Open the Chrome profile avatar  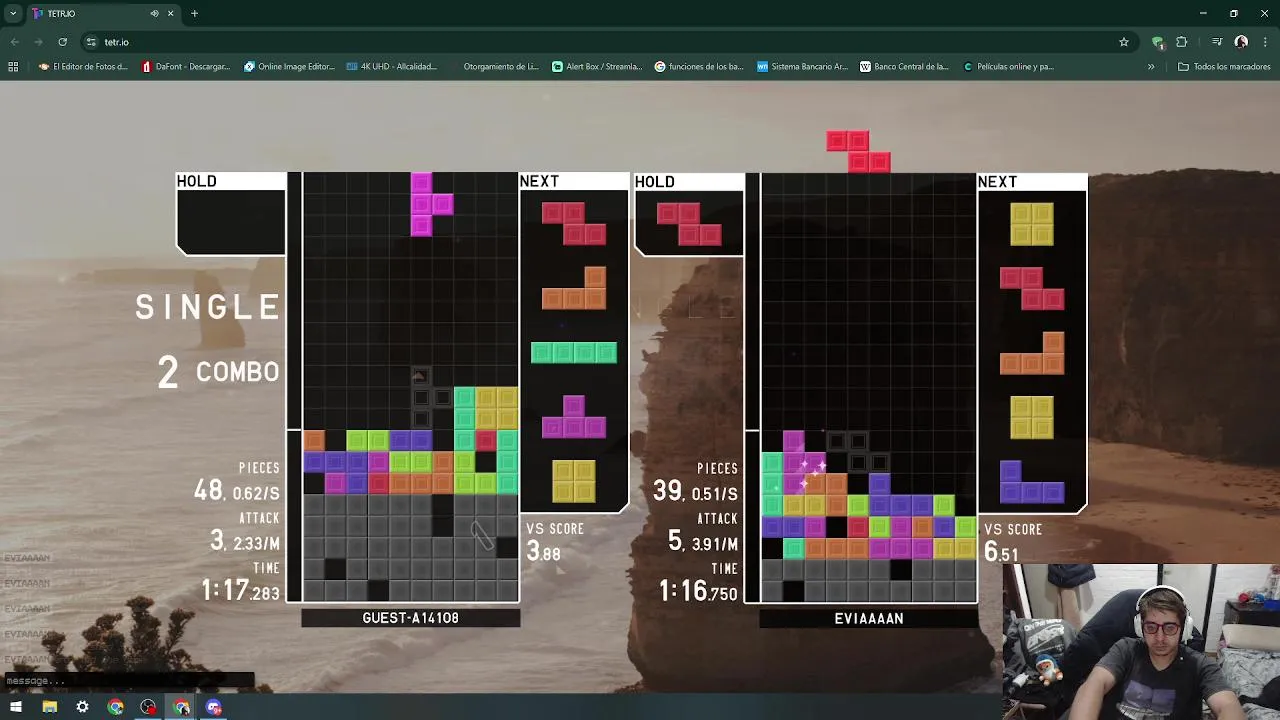tap(1241, 42)
